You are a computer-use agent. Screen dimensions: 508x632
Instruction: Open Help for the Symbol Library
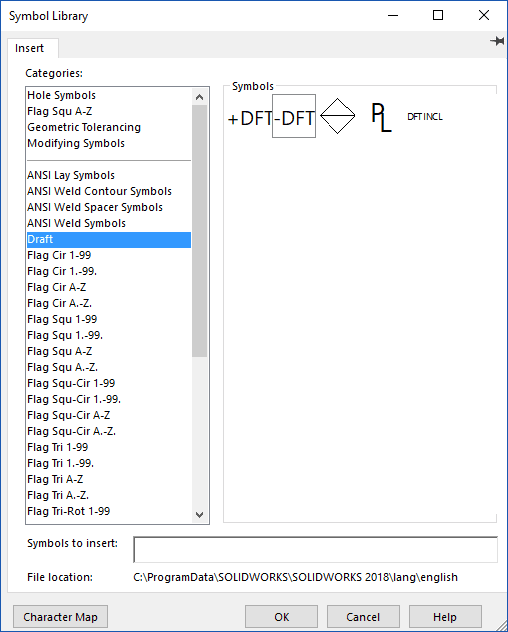coord(445,617)
